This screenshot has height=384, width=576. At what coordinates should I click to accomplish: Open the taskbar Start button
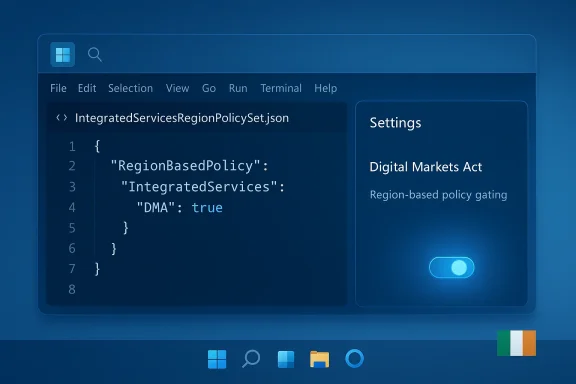pos(217,359)
